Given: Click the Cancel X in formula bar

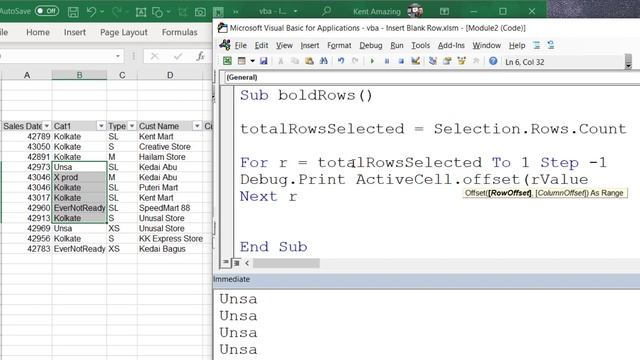Looking at the screenshot, I should point(154,56).
